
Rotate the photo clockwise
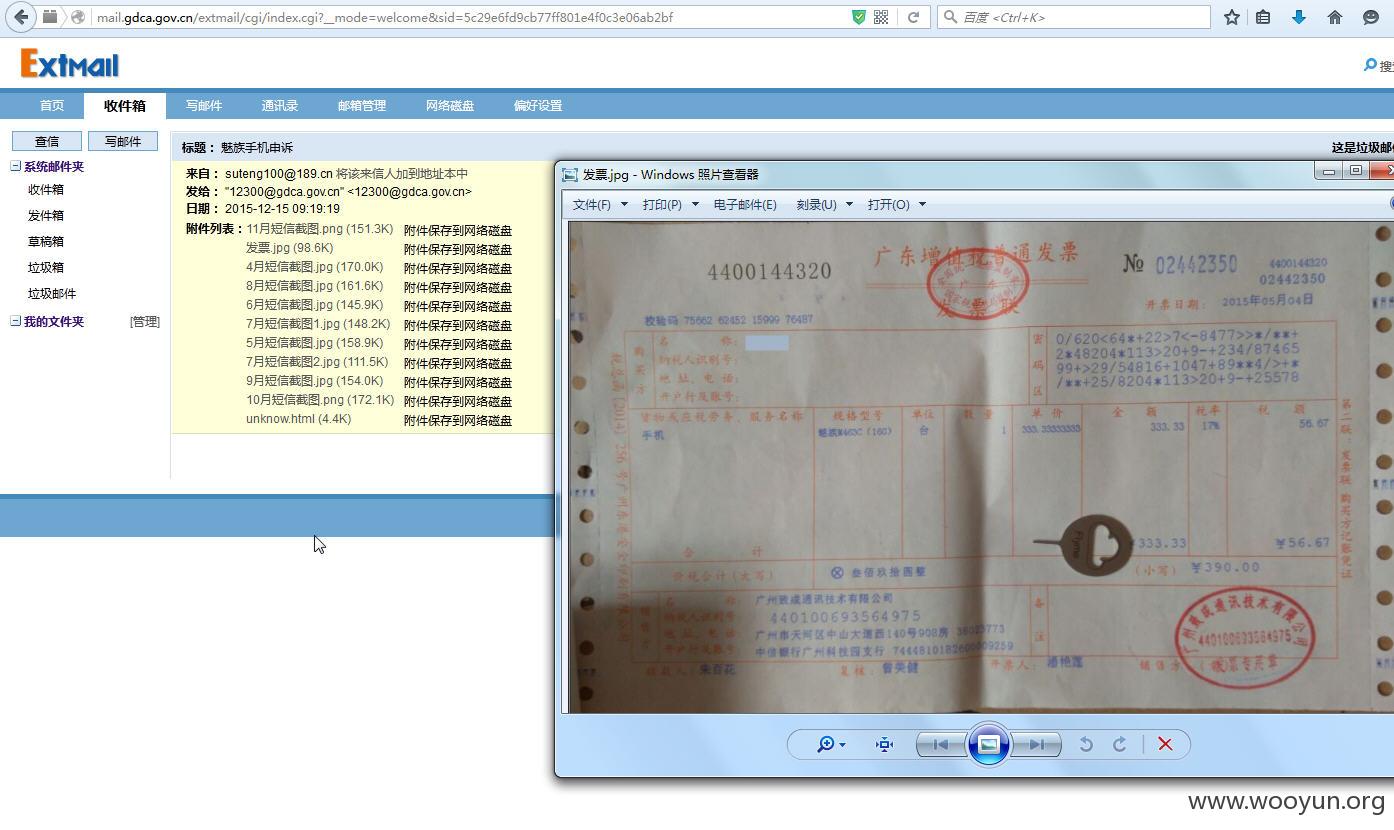[x=1119, y=744]
